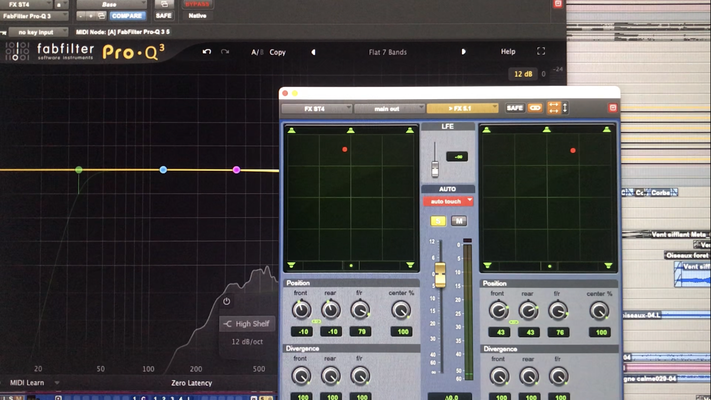The image size is (711, 400).
Task: Open the 'main out' output dropdown
Action: click(389, 109)
